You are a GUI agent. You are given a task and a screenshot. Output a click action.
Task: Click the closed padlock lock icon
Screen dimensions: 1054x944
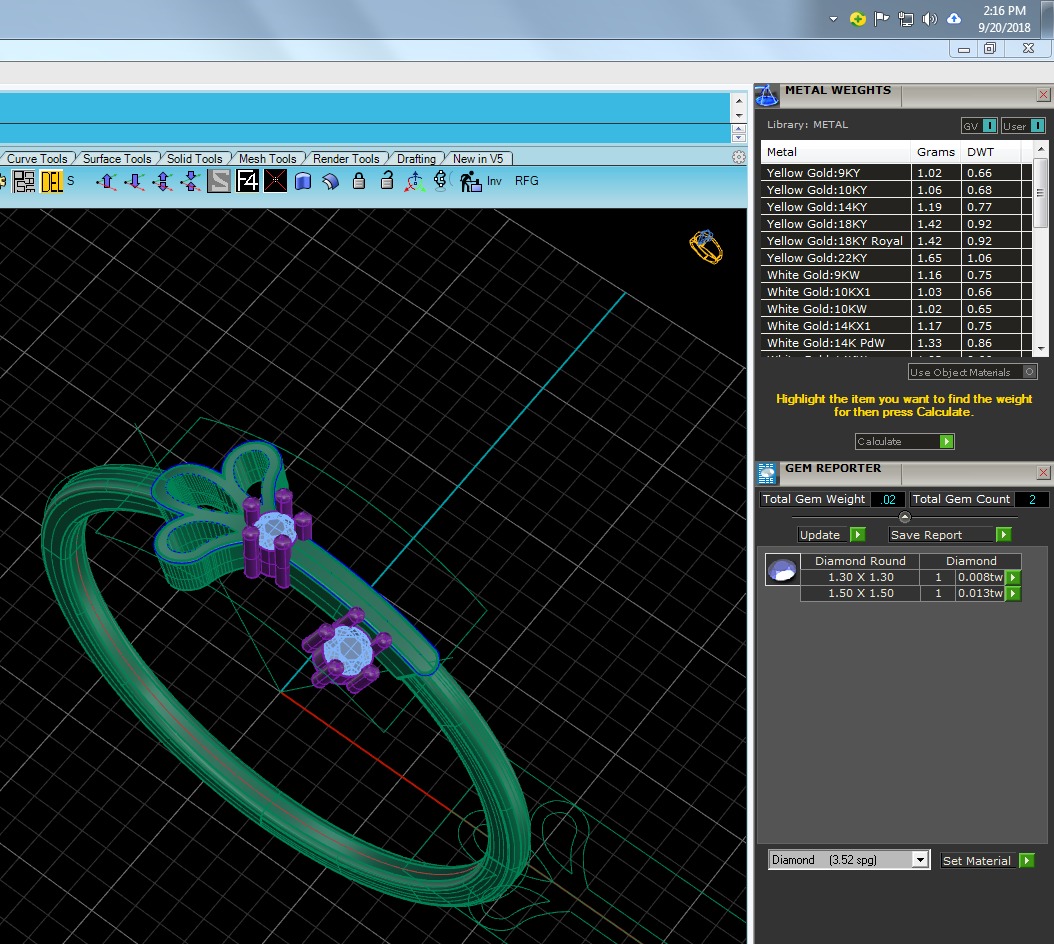(x=359, y=180)
